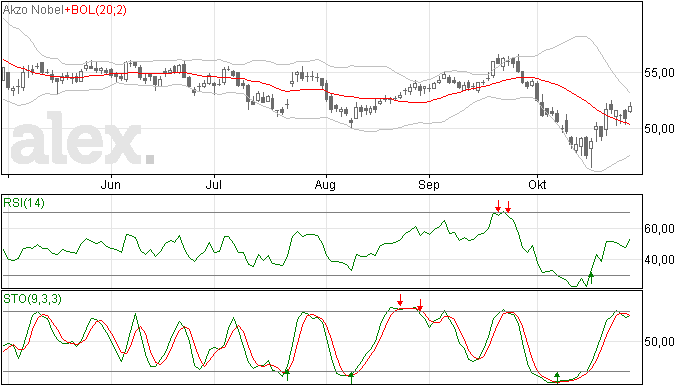
Task: Click the Akzo Nobel chart title
Action: pos(33,9)
